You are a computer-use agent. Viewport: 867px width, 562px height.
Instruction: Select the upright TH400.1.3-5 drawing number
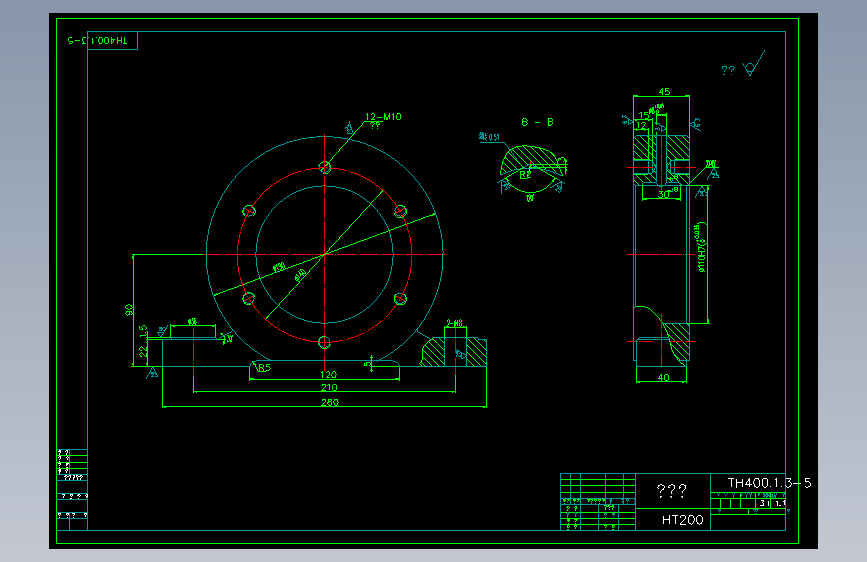769,483
